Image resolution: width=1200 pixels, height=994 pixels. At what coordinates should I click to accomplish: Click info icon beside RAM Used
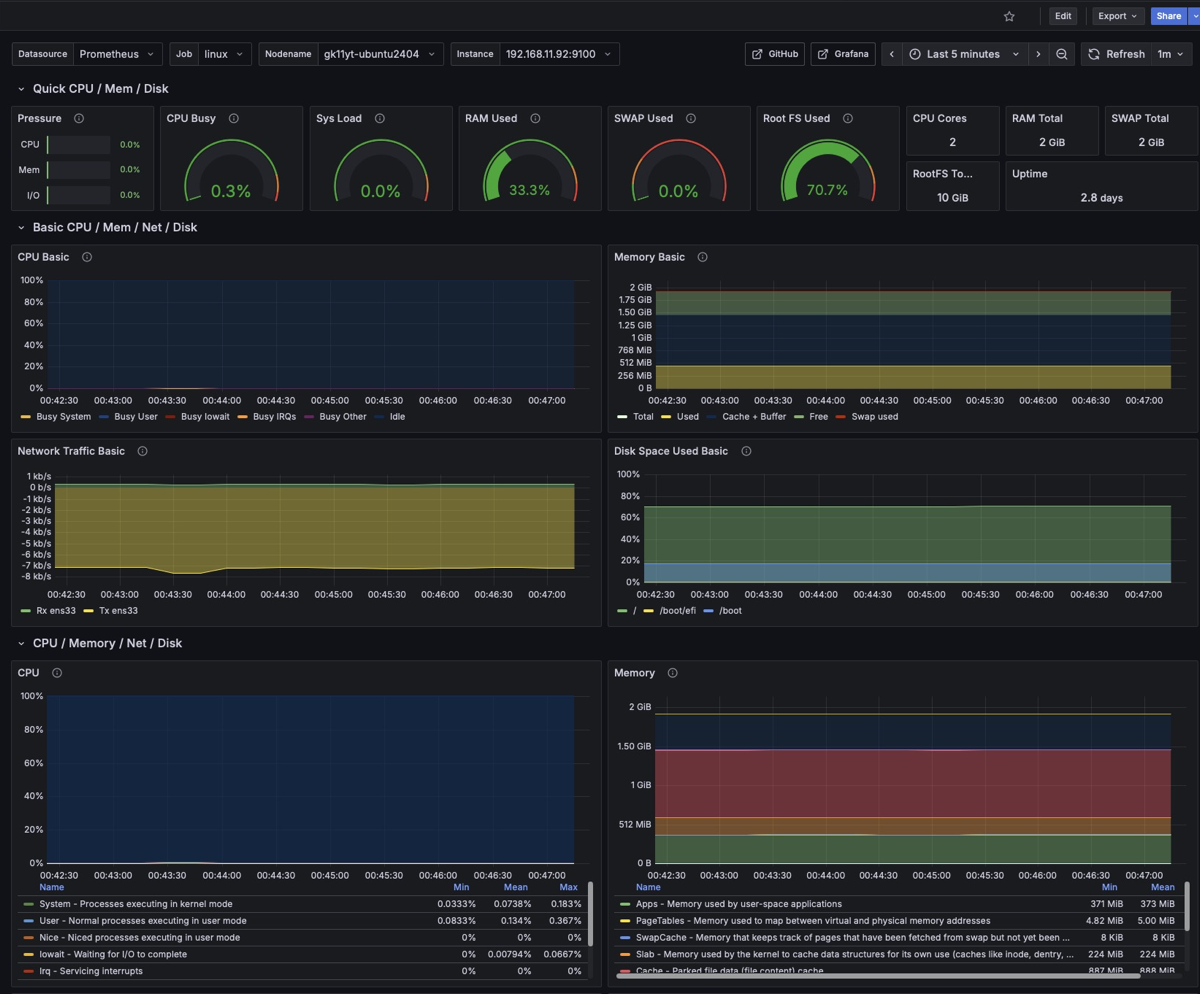[x=535, y=118]
